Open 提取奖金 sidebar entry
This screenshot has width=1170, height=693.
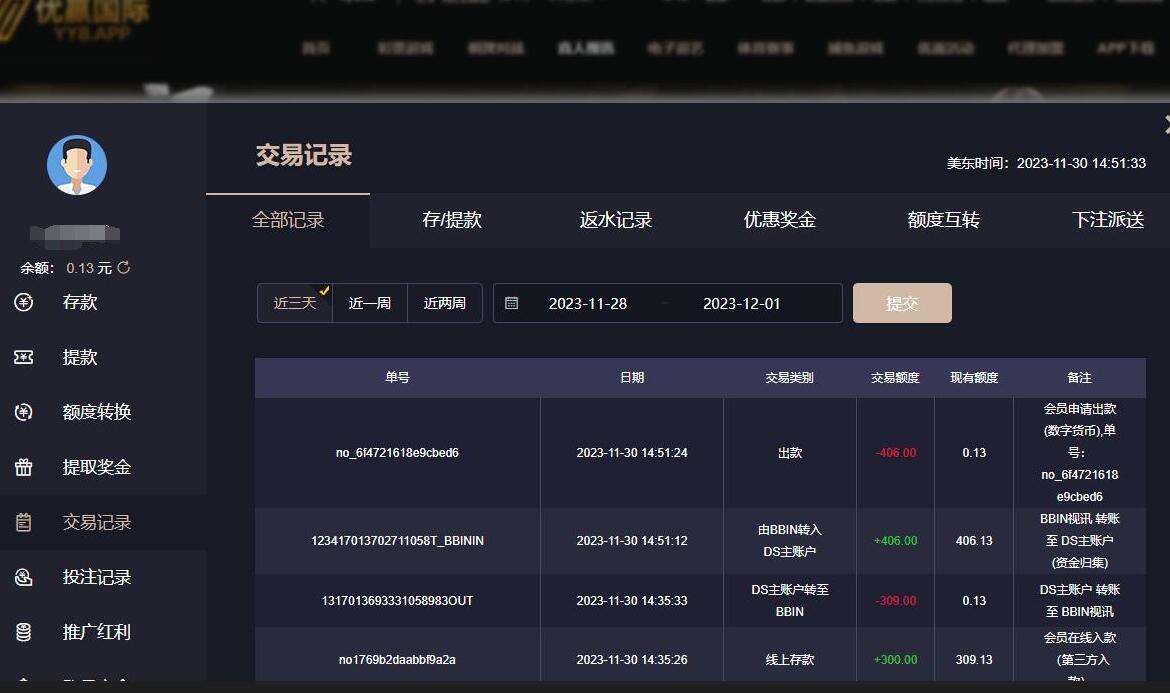pyautogui.click(x=97, y=467)
